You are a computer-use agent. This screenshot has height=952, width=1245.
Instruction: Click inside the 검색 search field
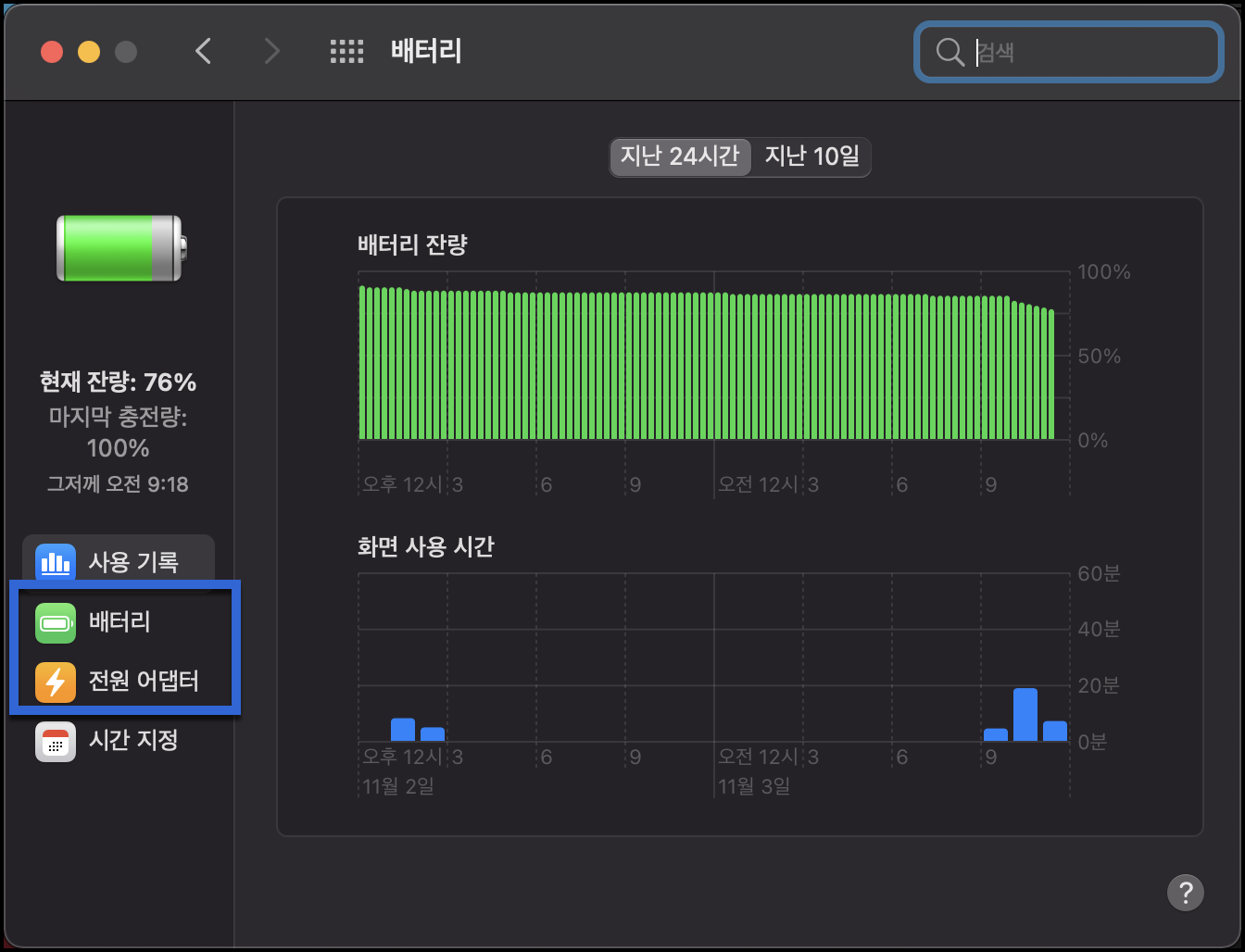[x=1065, y=53]
